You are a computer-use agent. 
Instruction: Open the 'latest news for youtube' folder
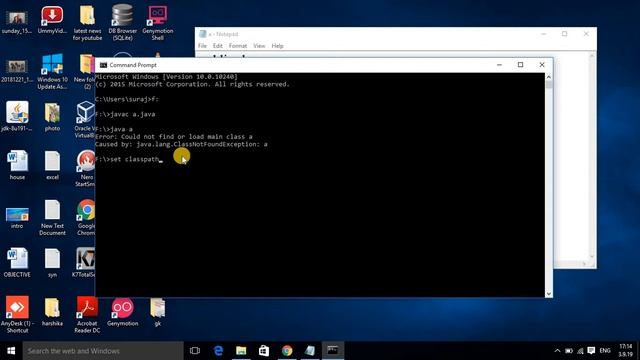[87, 22]
